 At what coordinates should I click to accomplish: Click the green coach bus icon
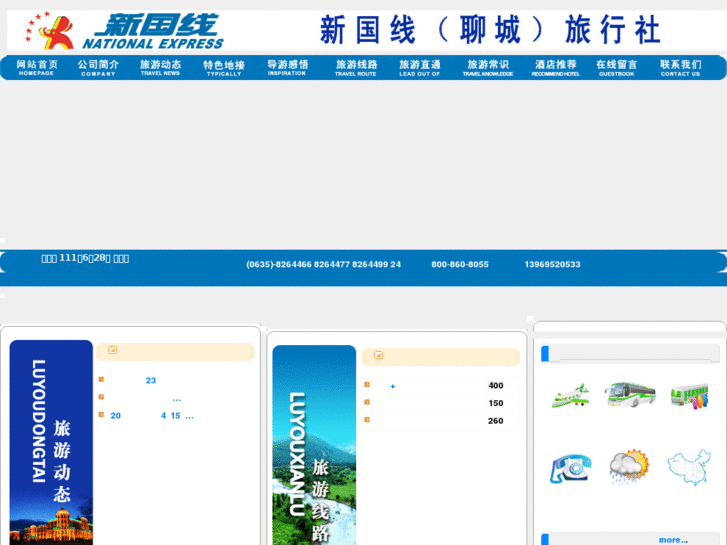630,395
